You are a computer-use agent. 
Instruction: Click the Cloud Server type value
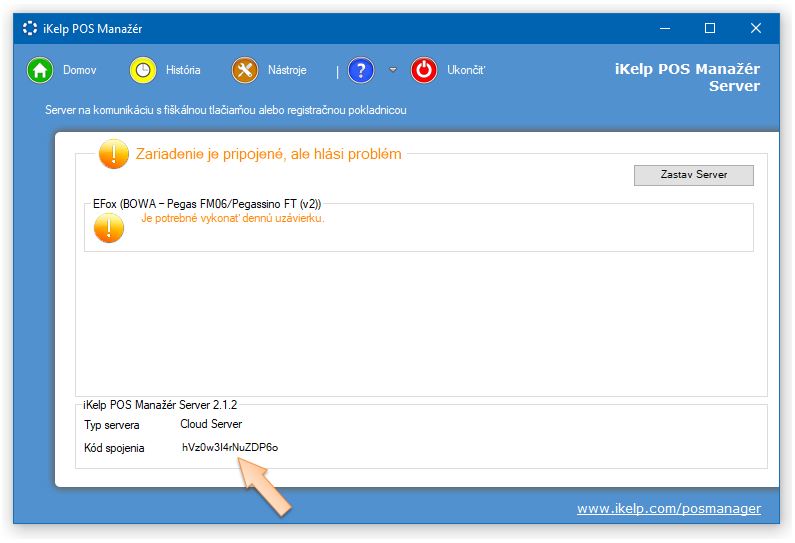(204, 425)
